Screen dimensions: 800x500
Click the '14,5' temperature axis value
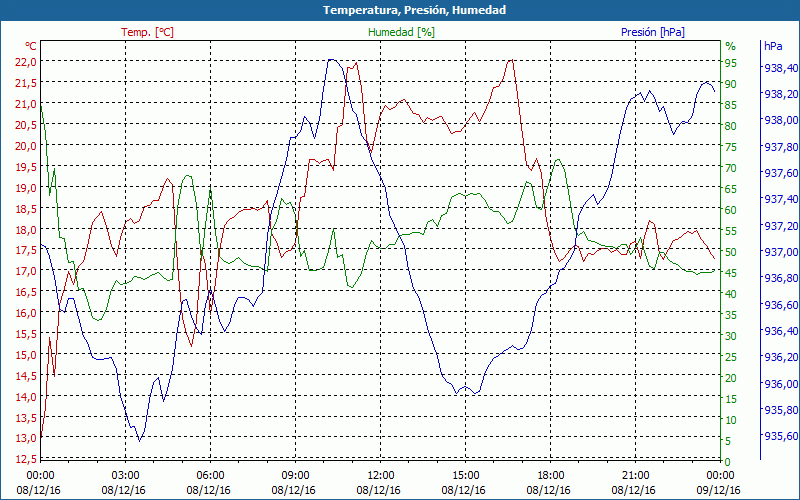click(26, 376)
